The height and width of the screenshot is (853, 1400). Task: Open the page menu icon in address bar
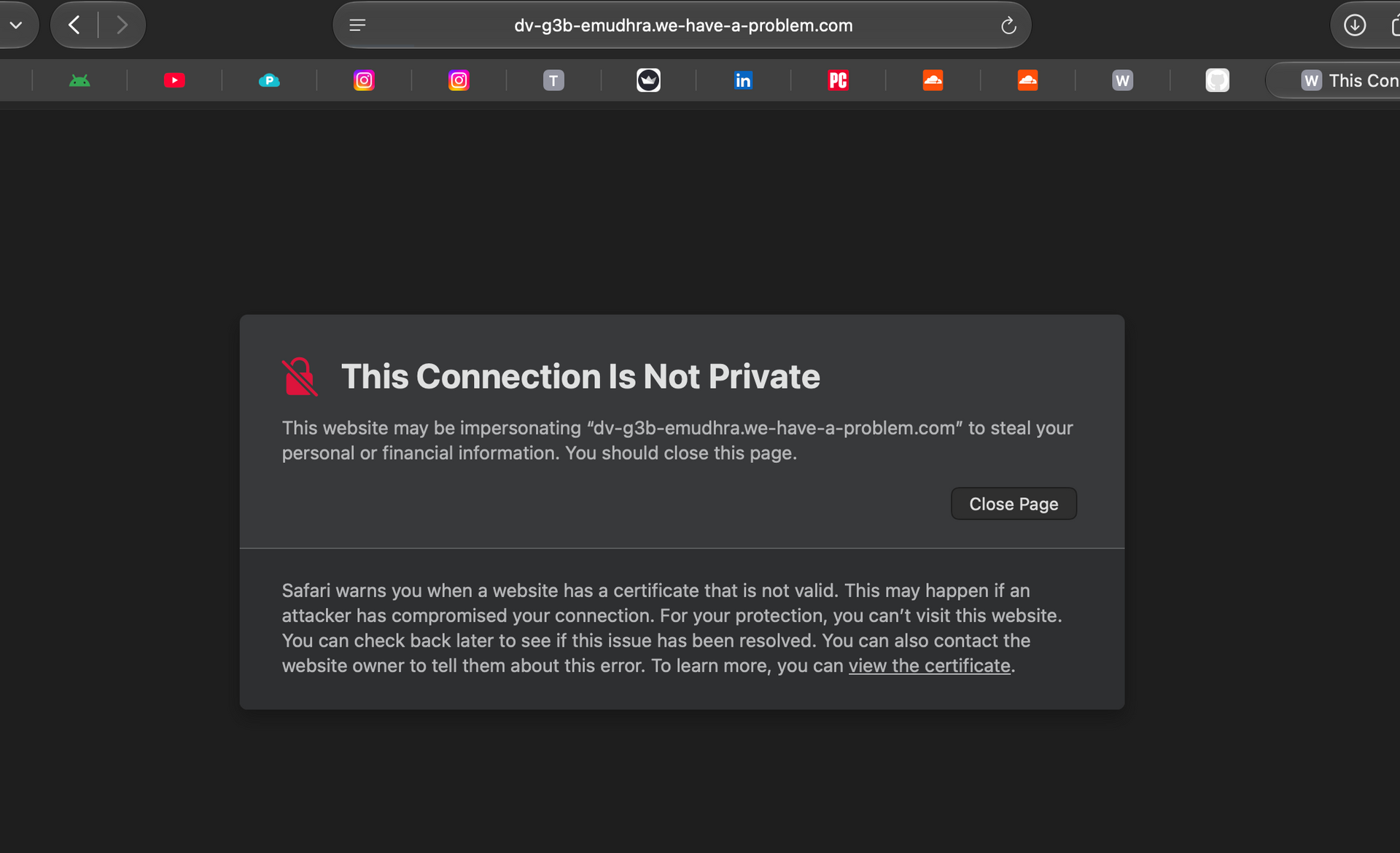point(357,26)
